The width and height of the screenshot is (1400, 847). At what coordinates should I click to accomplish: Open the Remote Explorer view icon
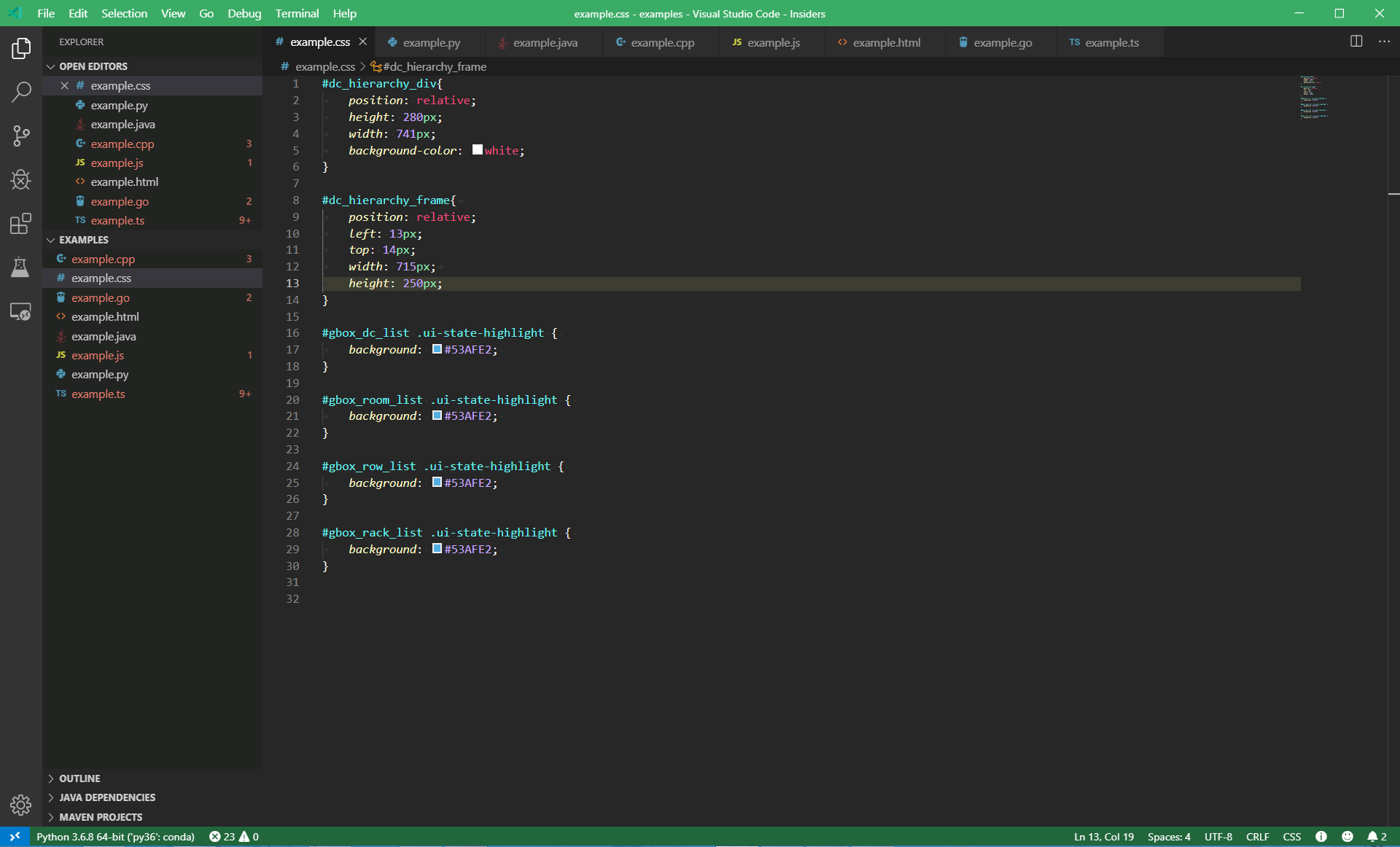coord(21,312)
